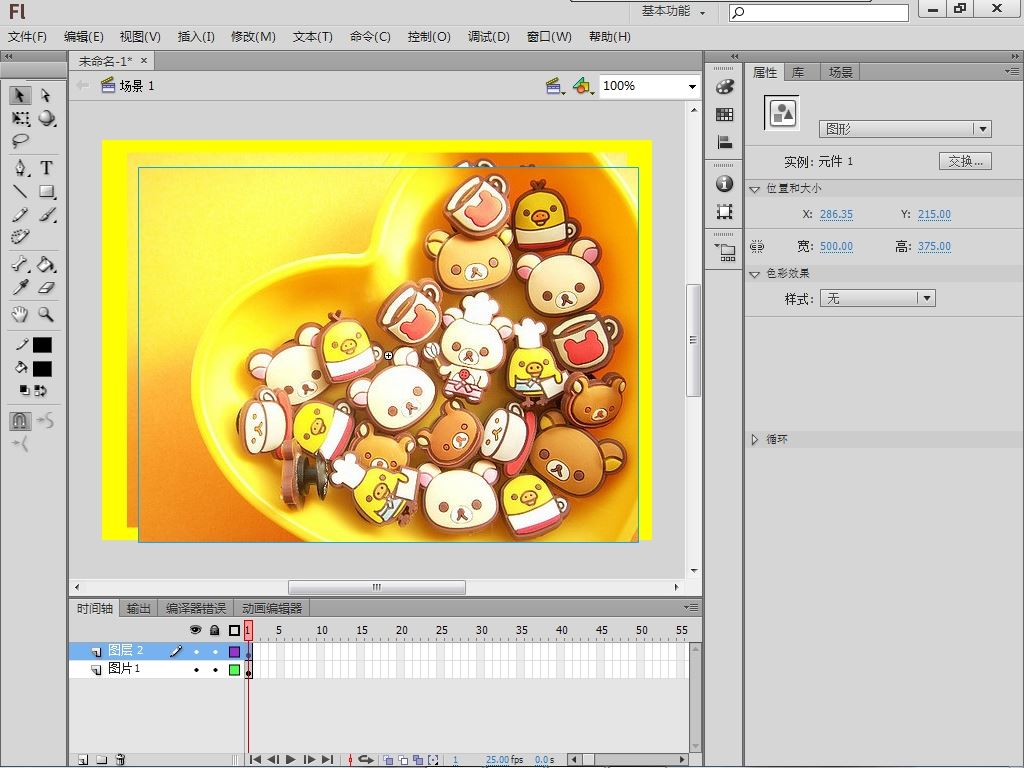
Task: Open the Align panel icon
Action: point(725,142)
